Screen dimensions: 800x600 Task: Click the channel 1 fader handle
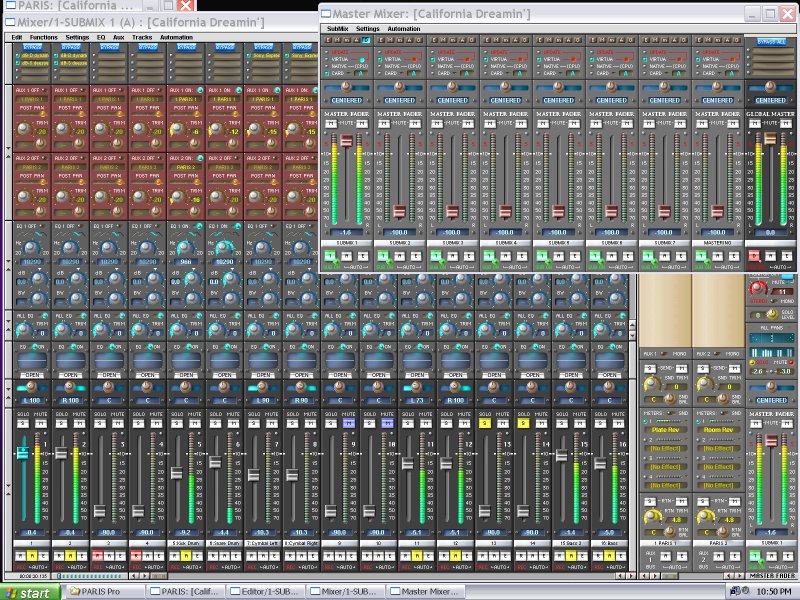coord(23,453)
